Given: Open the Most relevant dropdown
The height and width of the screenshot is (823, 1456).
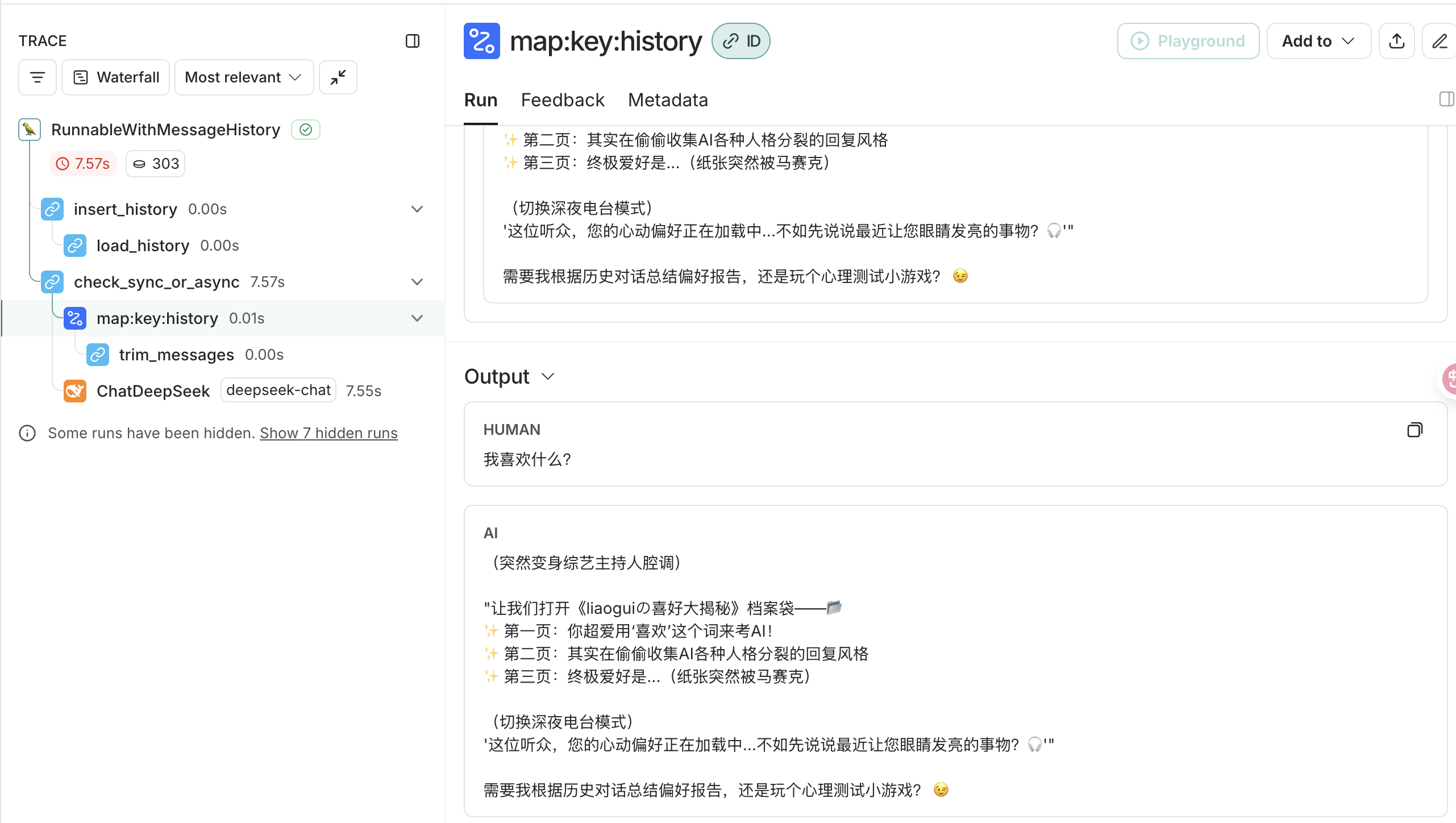Looking at the screenshot, I should [x=244, y=77].
